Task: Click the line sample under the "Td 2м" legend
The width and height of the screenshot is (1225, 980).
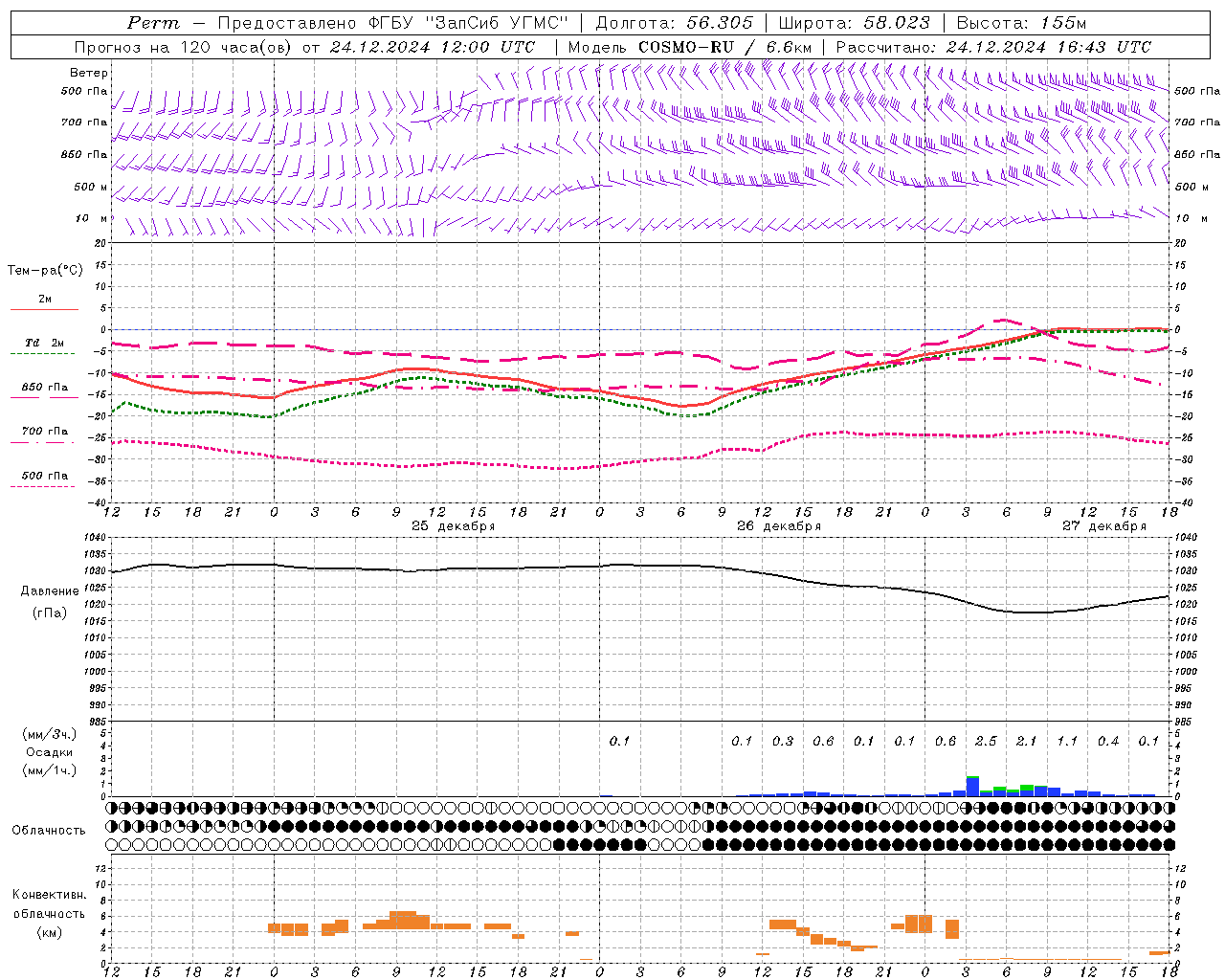Action: pos(42,354)
